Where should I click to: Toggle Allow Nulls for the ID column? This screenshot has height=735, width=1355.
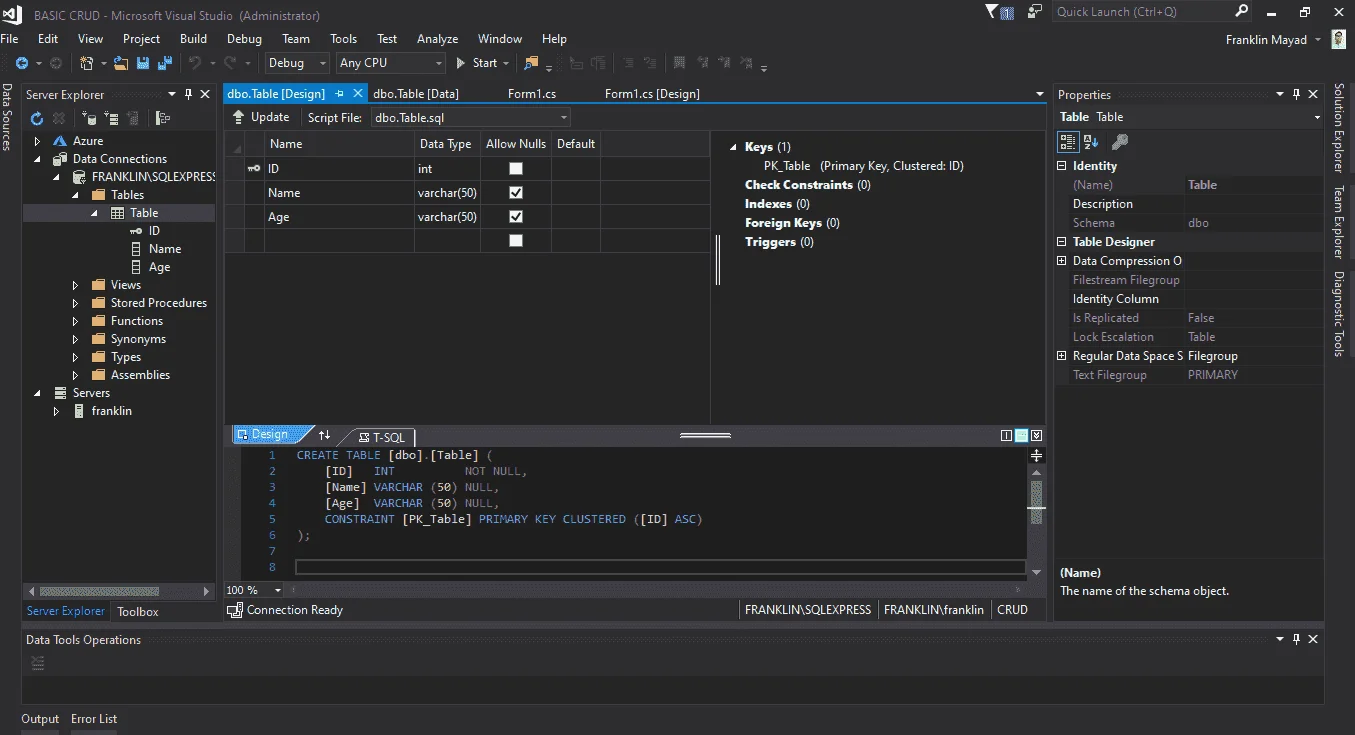coord(516,169)
